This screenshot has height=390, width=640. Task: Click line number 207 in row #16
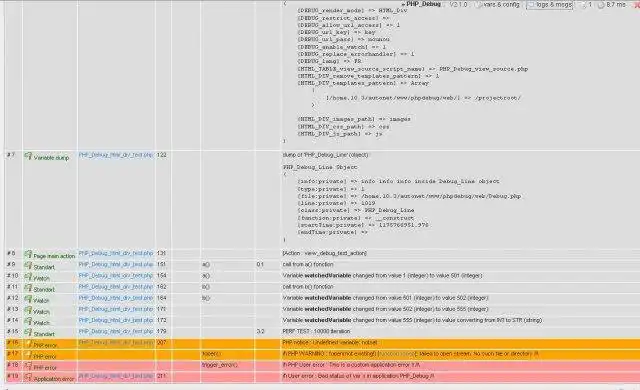[162, 343]
